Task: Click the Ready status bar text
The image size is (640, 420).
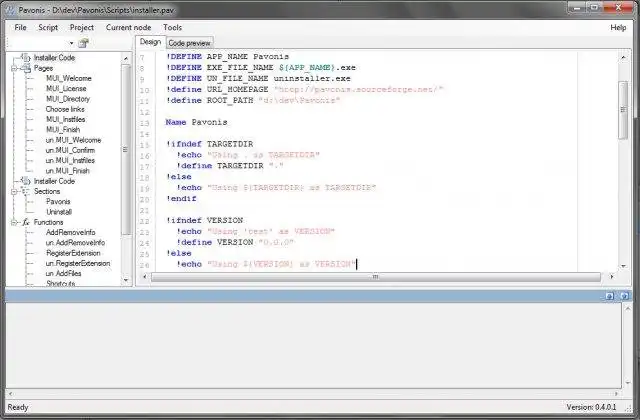Action: tap(18, 407)
